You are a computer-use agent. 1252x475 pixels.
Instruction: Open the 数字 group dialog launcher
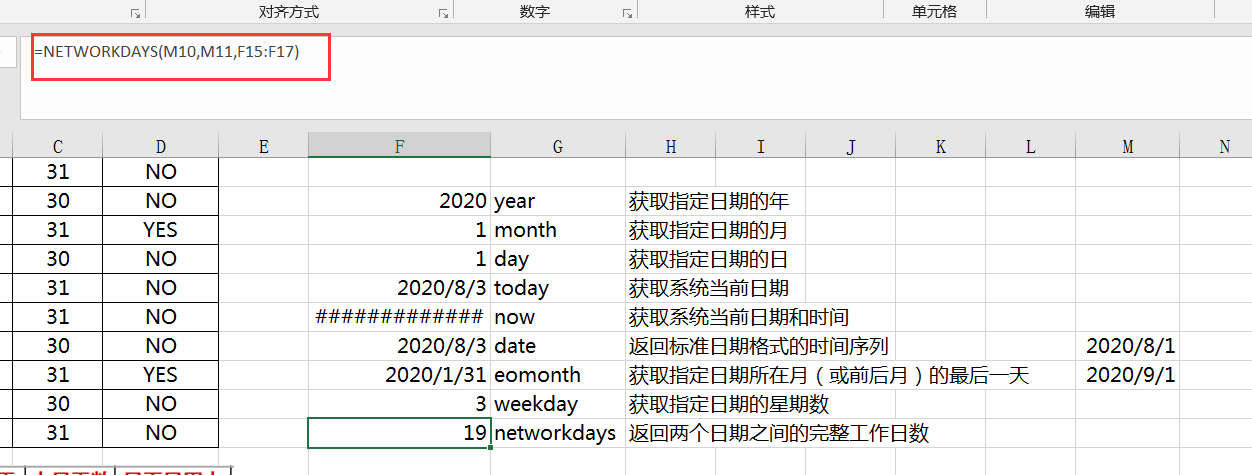pos(627,13)
